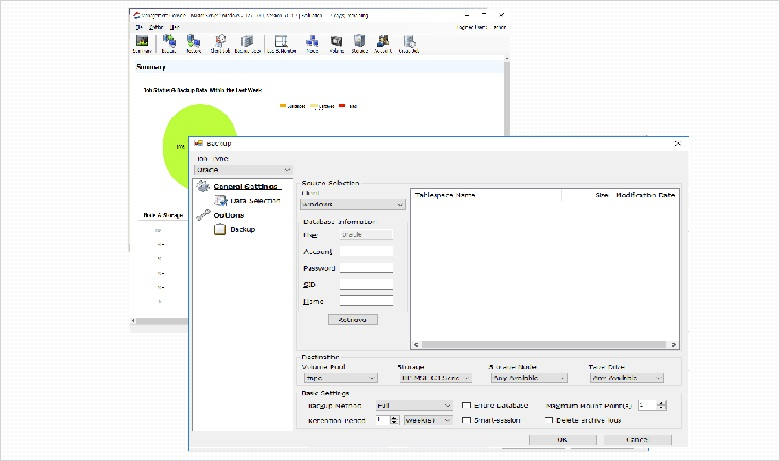The height and width of the screenshot is (461, 780).
Task: Toggle the checkbox under Entire Database
Action: click(467, 420)
